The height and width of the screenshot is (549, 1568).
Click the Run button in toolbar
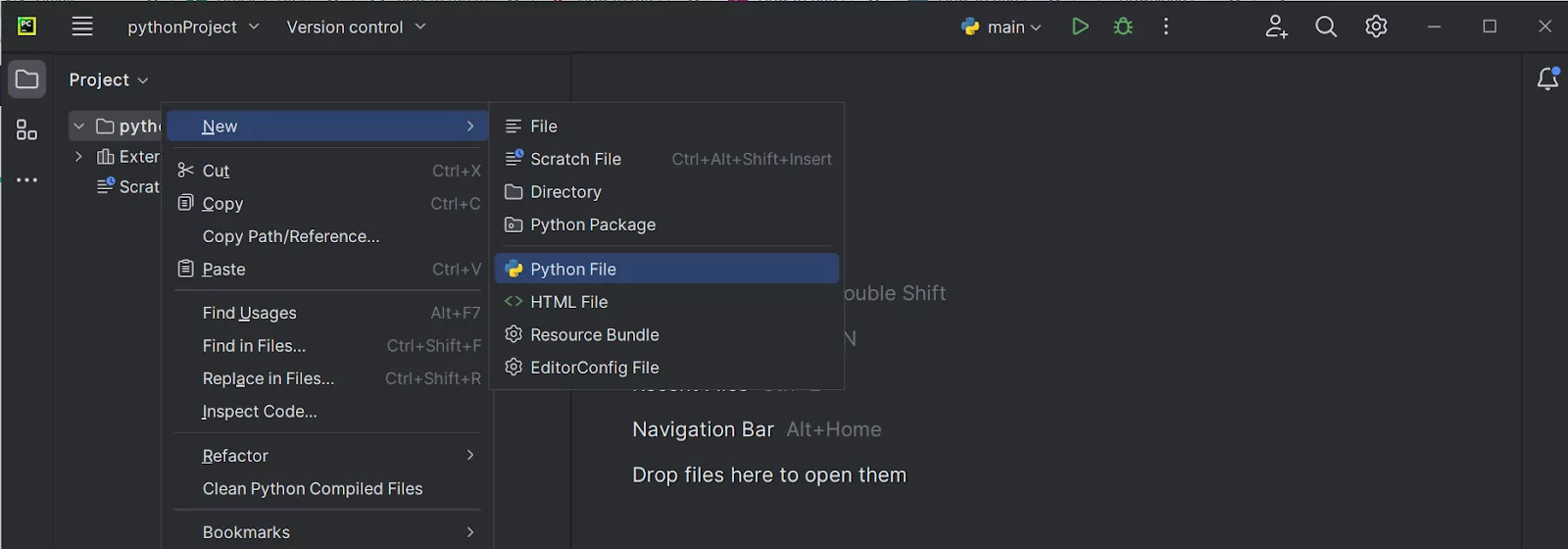1080,27
